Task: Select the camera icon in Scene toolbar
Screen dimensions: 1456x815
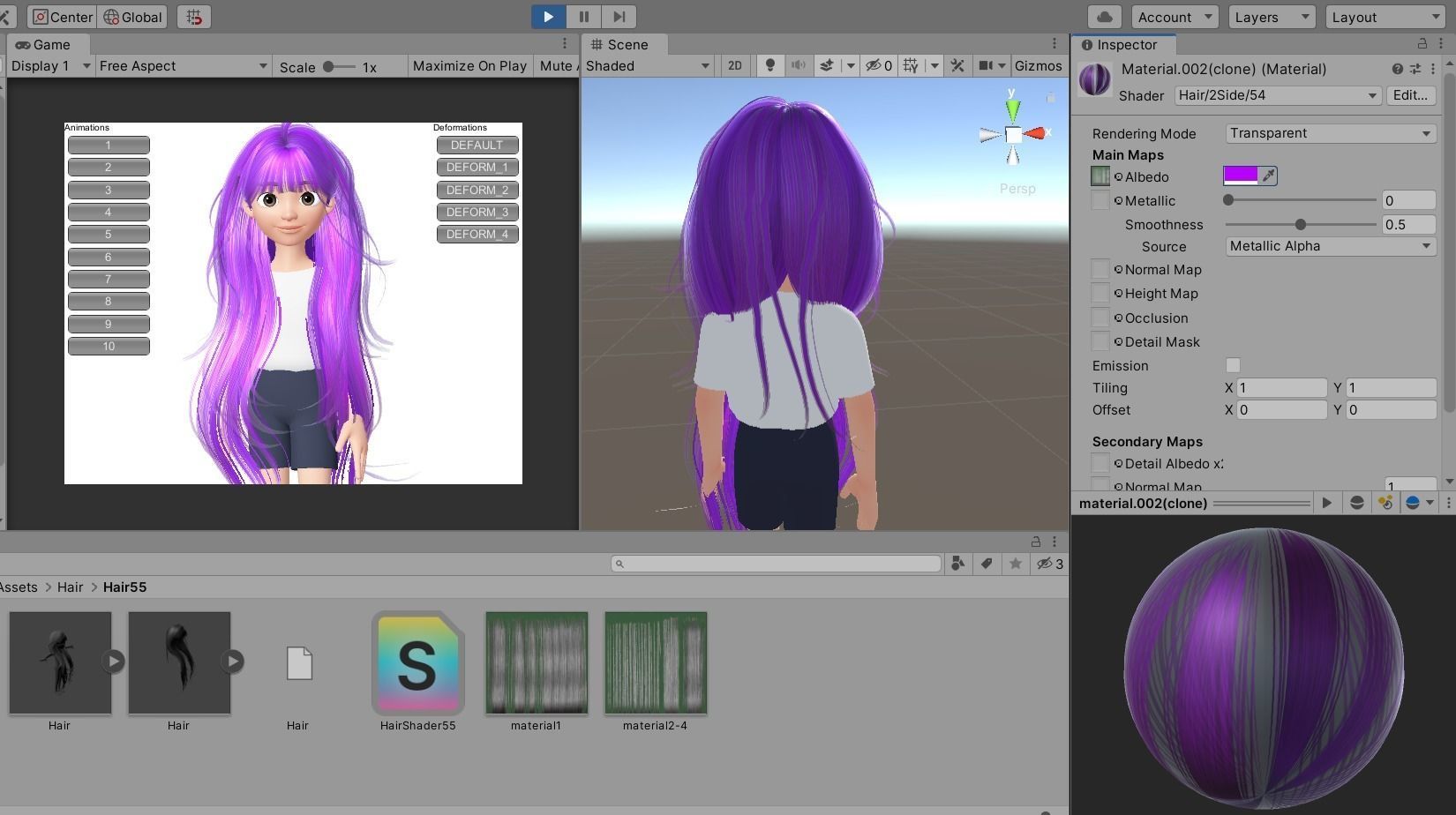Action: coord(984,65)
